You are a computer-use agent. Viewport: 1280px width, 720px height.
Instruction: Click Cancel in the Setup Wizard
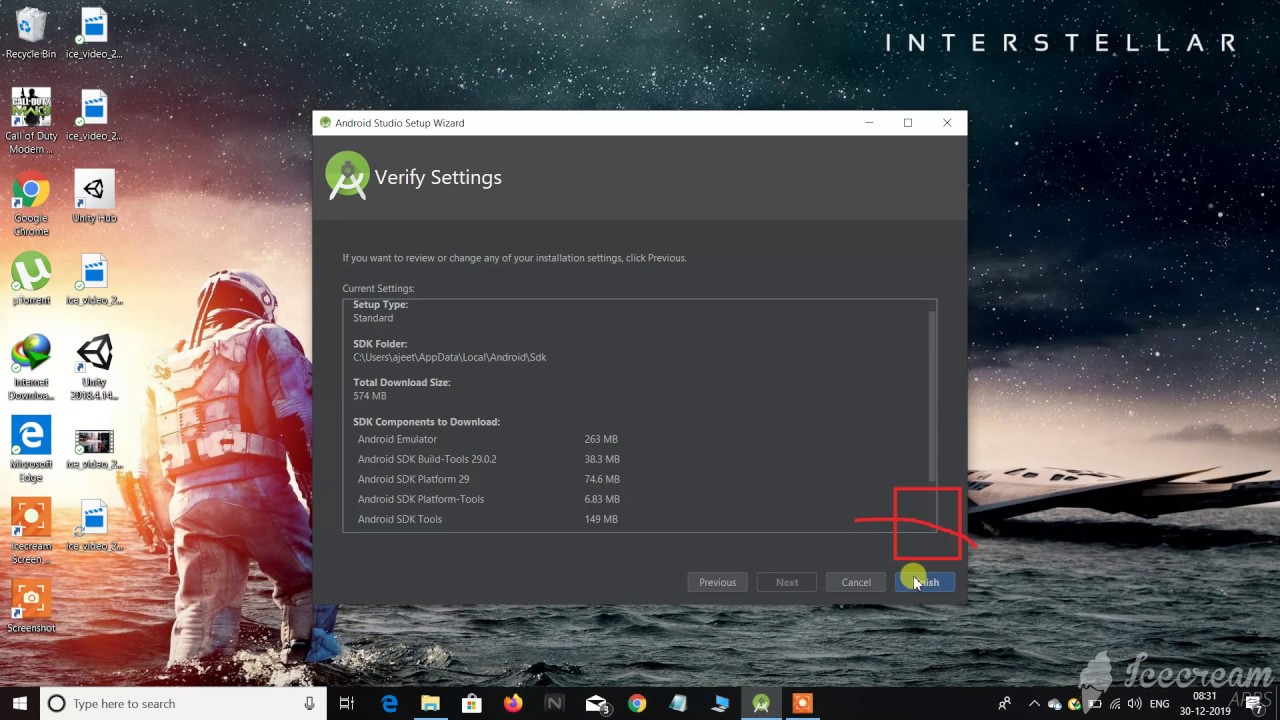pos(856,582)
